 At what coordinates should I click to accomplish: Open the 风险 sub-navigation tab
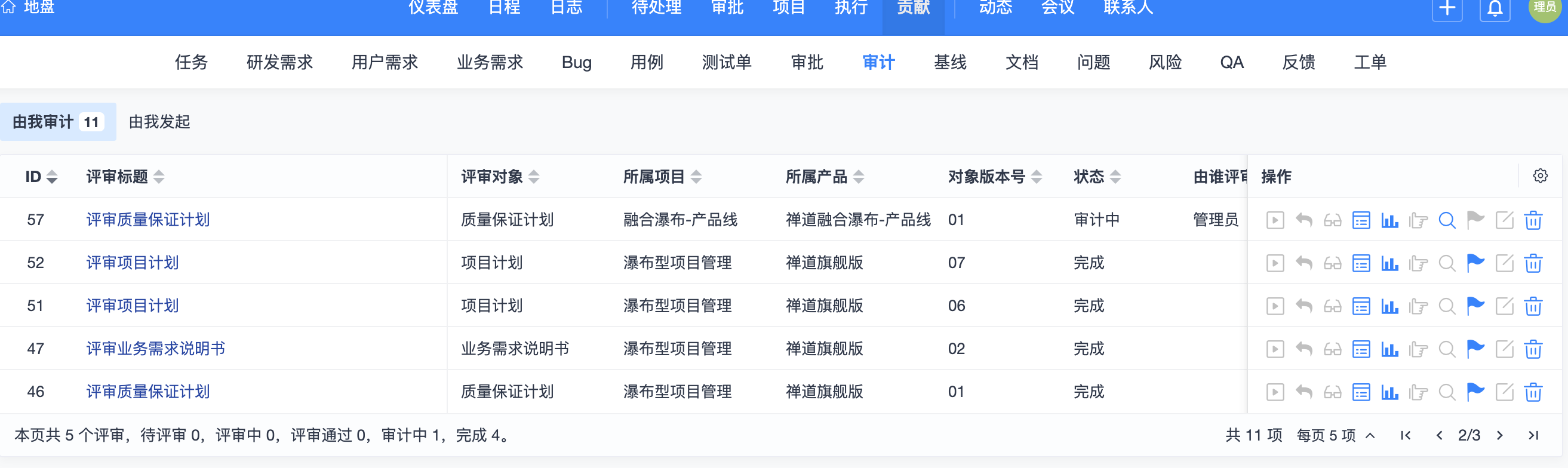pos(1165,62)
